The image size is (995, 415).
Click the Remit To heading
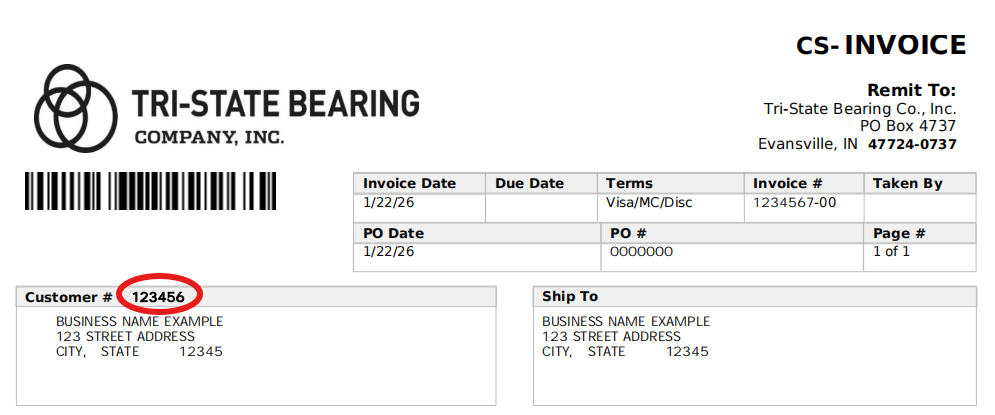point(911,90)
